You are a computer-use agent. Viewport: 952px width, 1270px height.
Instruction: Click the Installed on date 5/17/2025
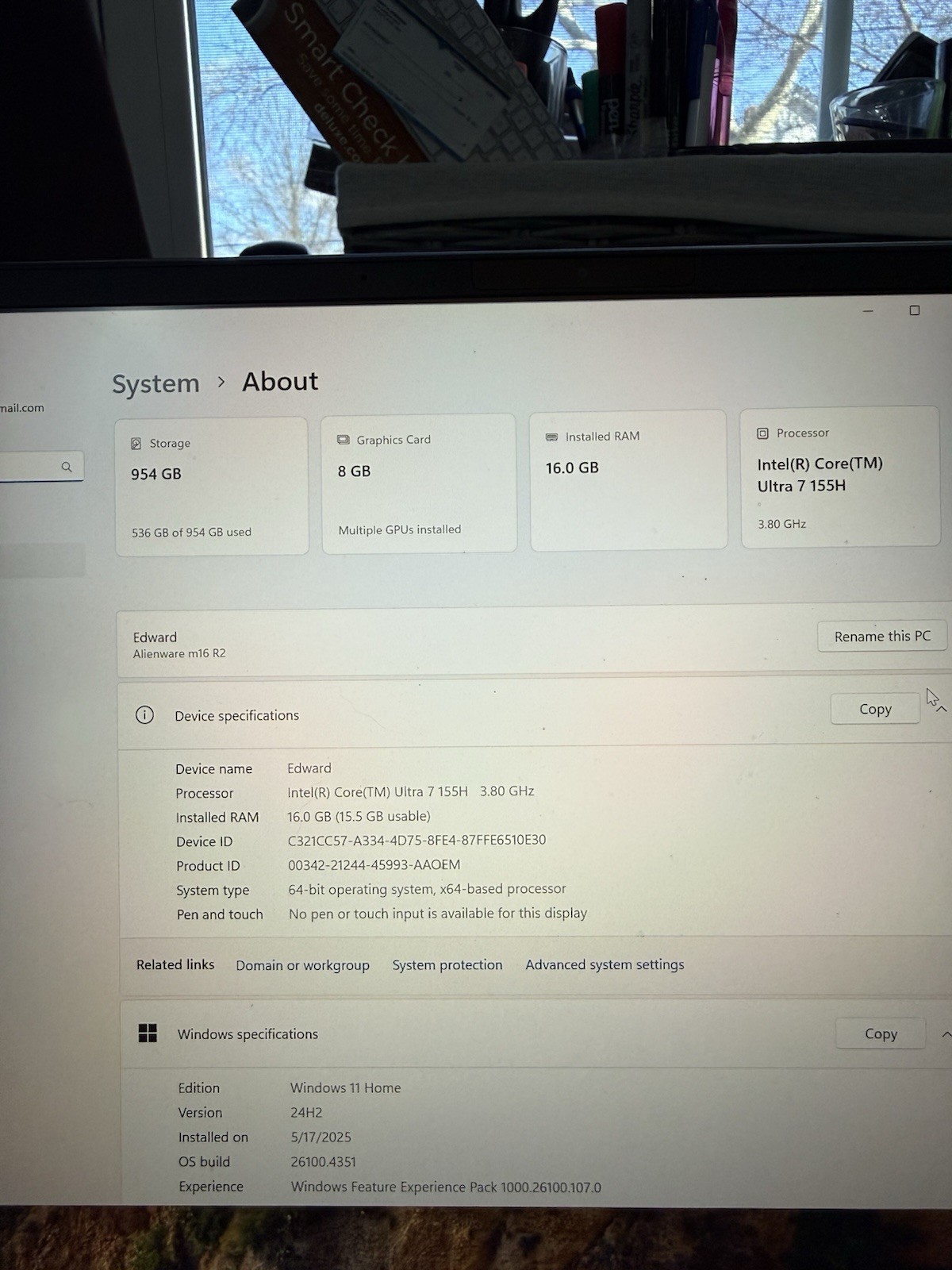coord(321,1137)
